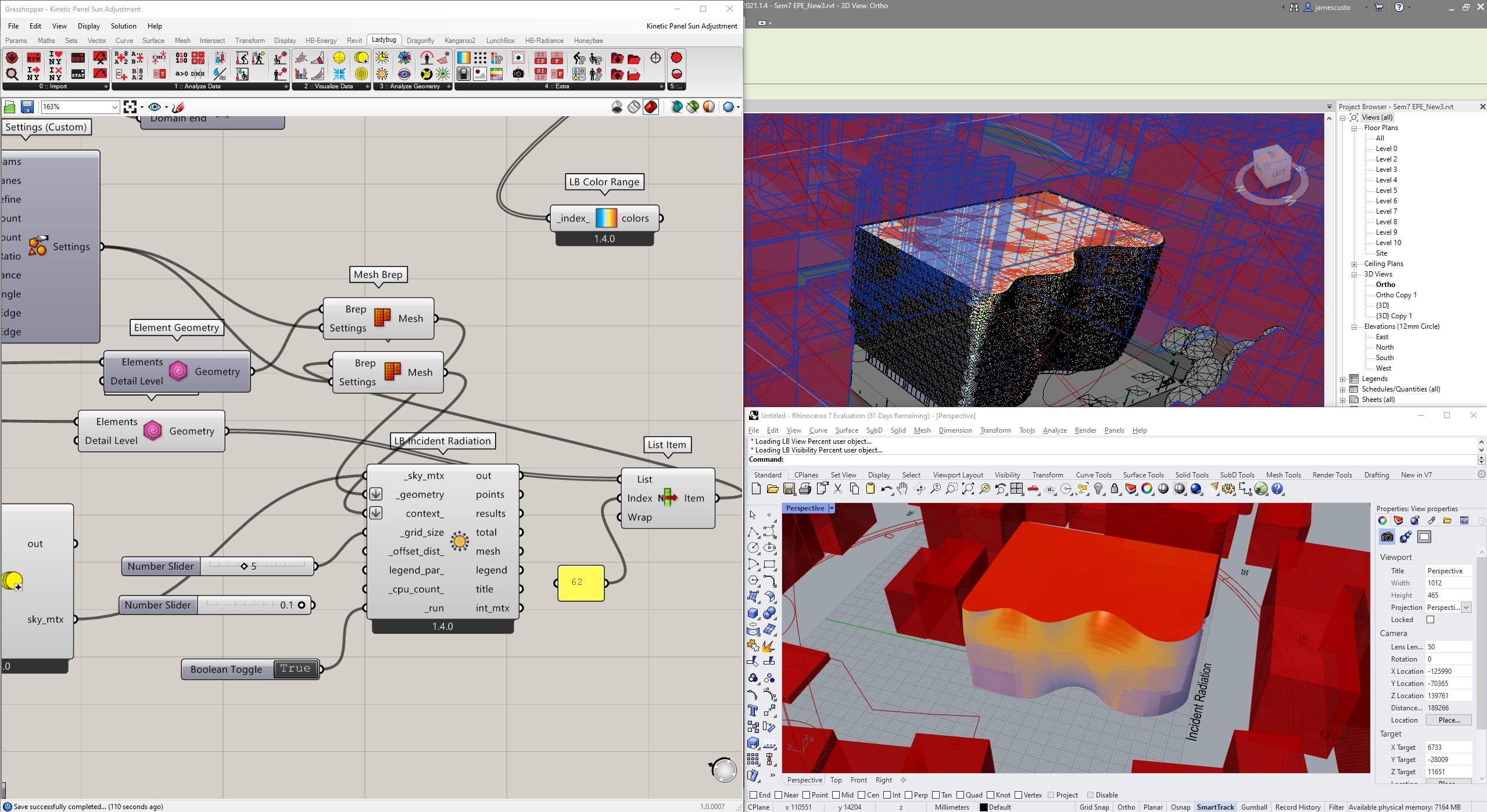
Task: Open the Rhino Analyze menu
Action: tap(1054, 430)
